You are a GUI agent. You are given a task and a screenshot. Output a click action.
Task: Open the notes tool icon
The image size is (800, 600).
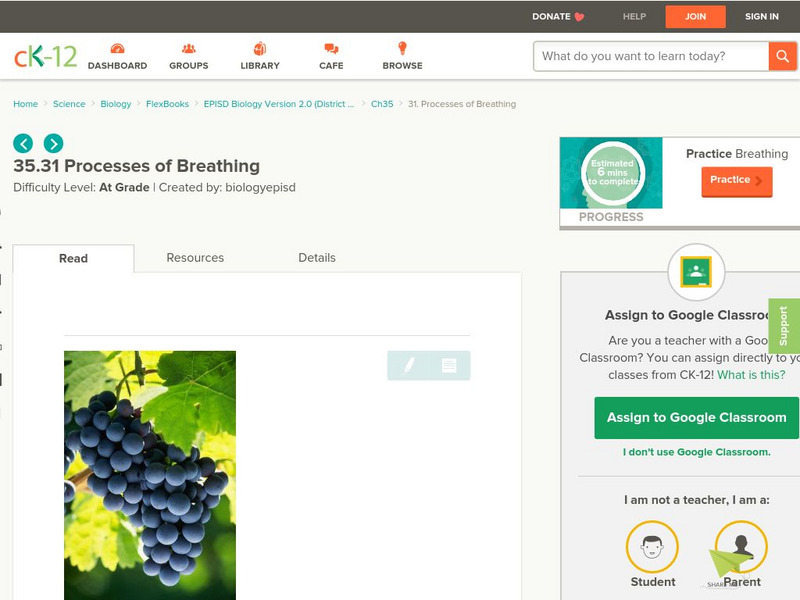(x=449, y=365)
